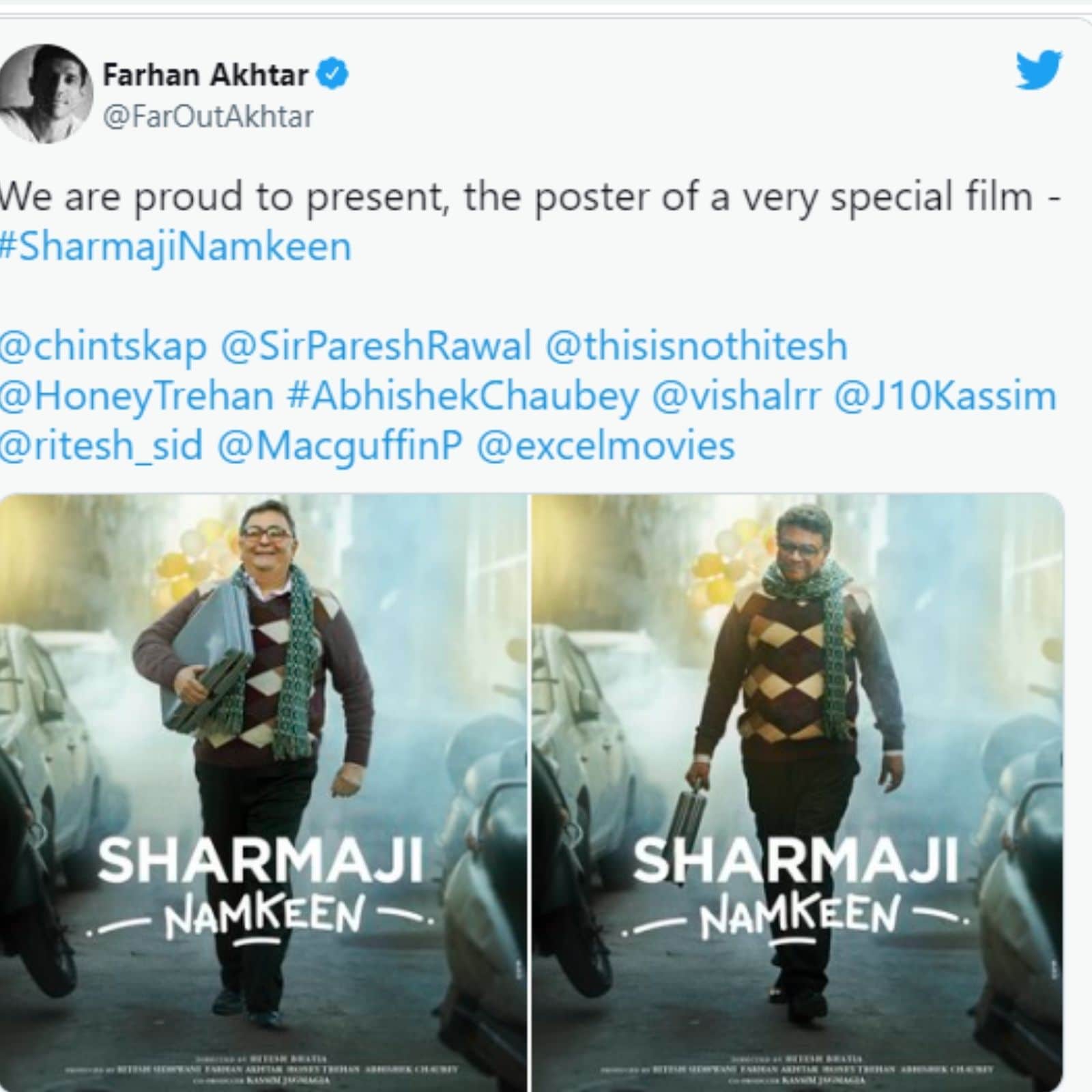1092x1092 pixels.
Task: Open the @SirPareshRawal mention
Action: point(376,346)
